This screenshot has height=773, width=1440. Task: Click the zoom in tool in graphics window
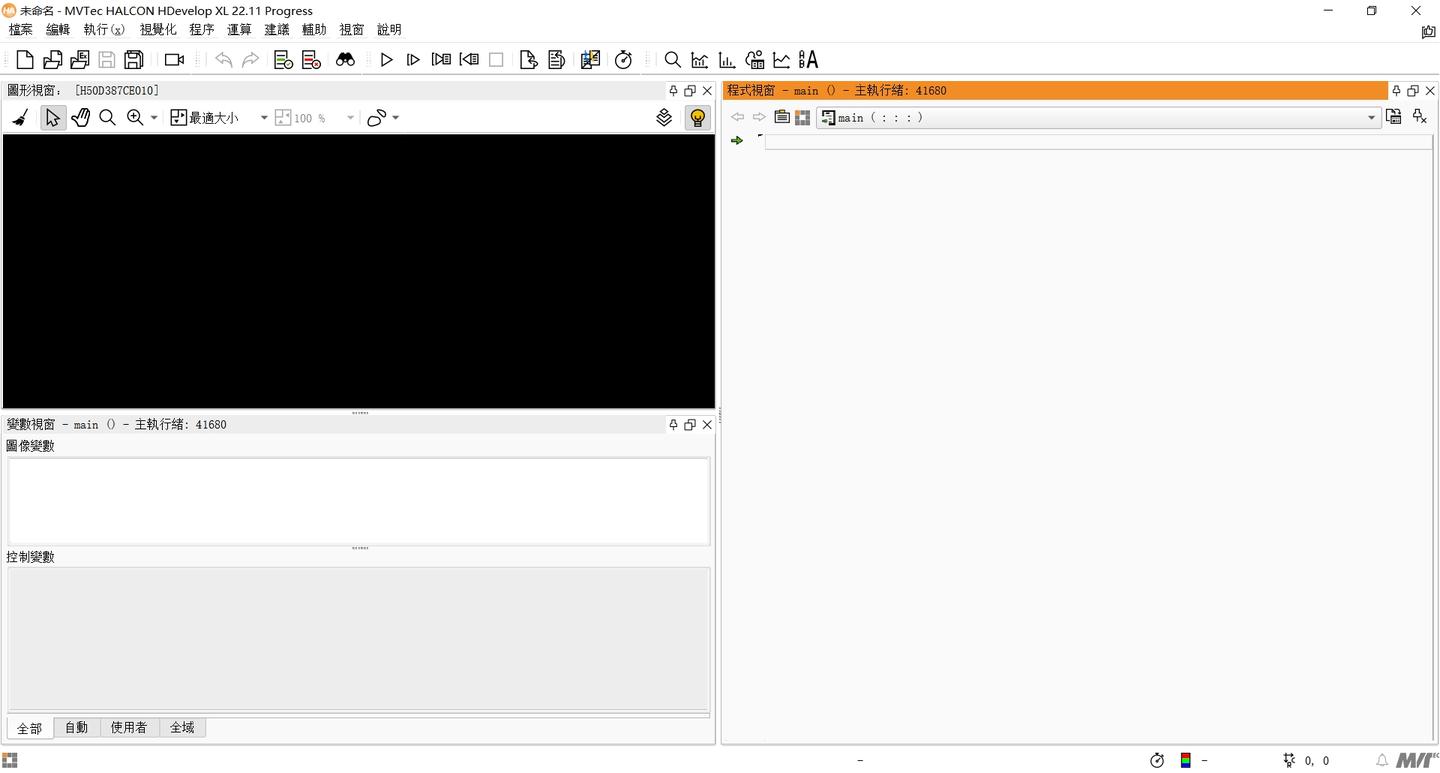click(x=135, y=118)
